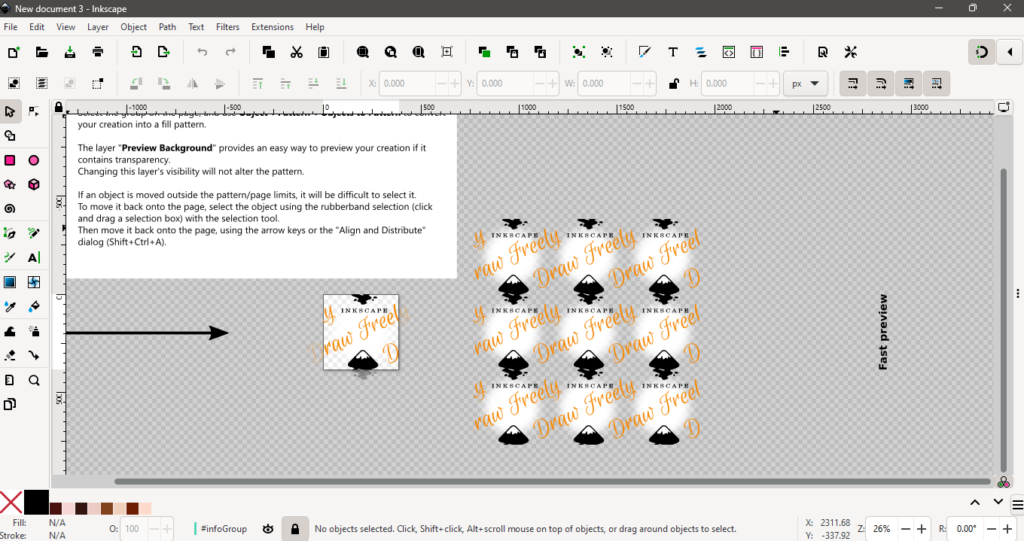Increase zoom with plus button
The image size is (1024, 541).
click(x=921, y=529)
